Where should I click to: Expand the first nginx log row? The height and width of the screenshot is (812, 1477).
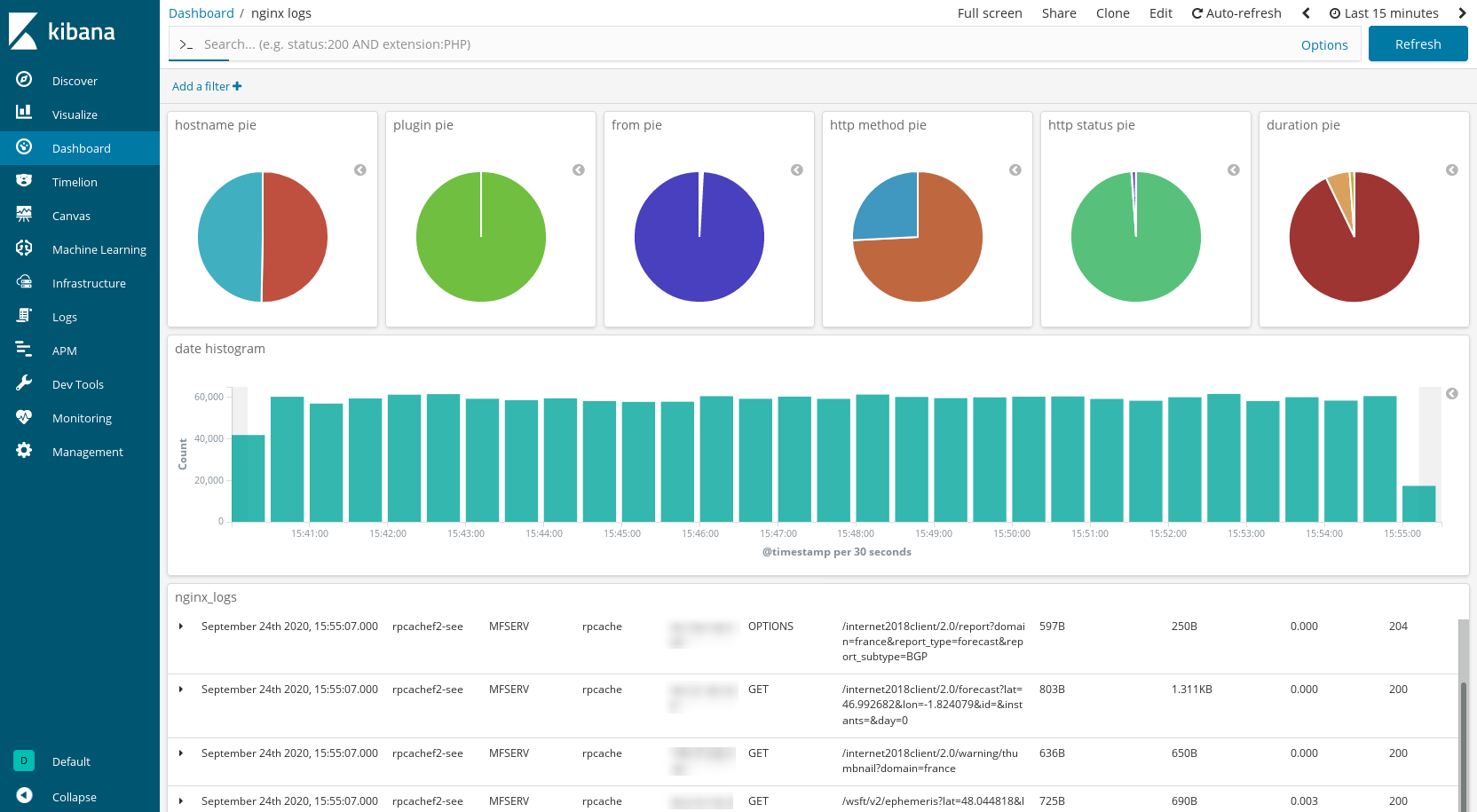pyautogui.click(x=181, y=627)
